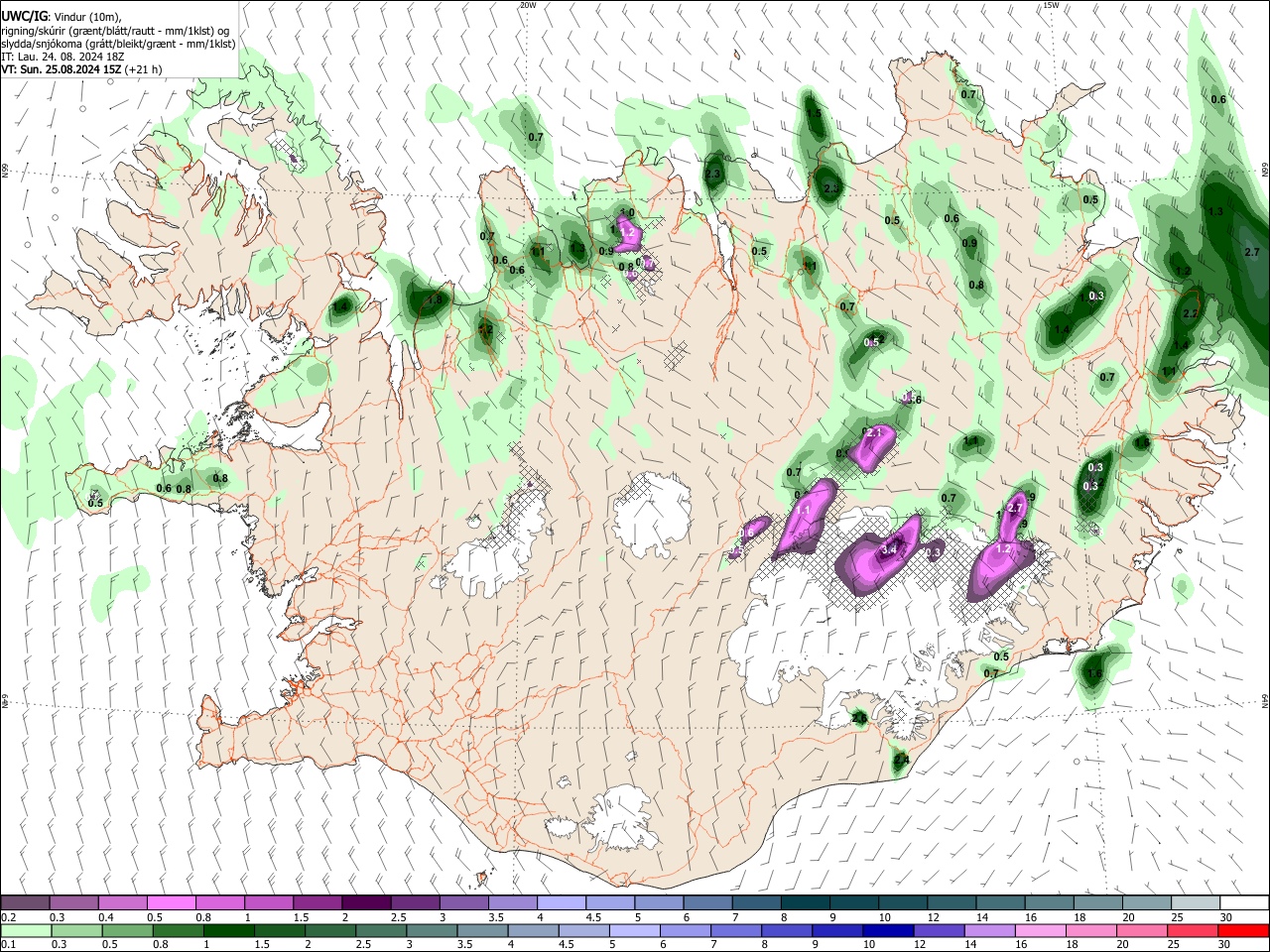Select the pure red 30 rain legend swatch
This screenshot has width=1270, height=952.
click(1242, 930)
